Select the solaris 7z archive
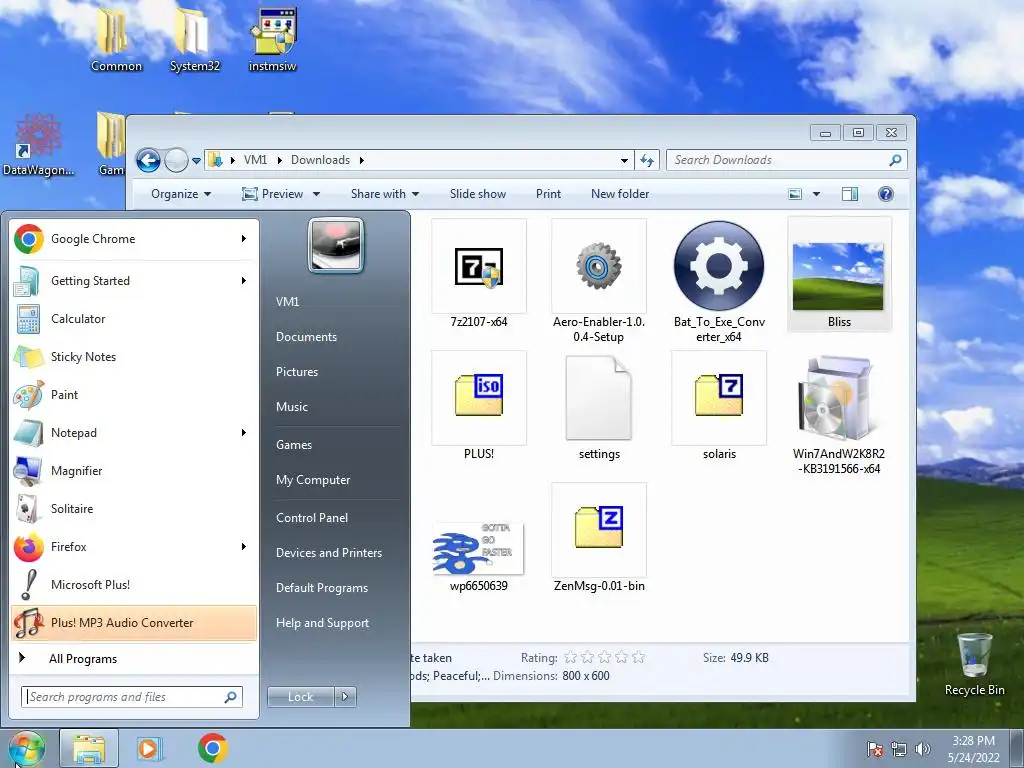The width and height of the screenshot is (1024, 768). coord(719,406)
